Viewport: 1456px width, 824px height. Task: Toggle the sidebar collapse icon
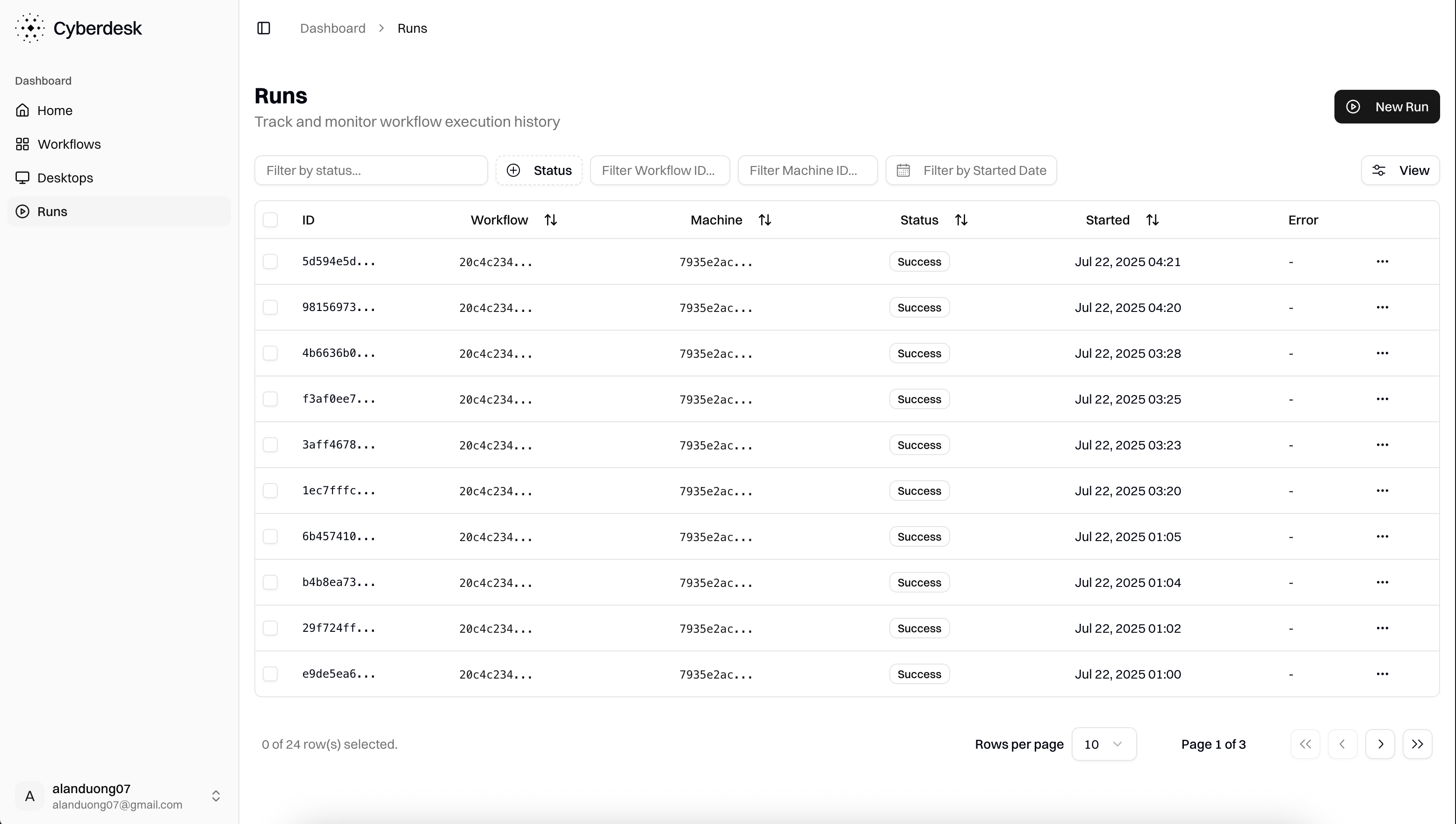263,28
